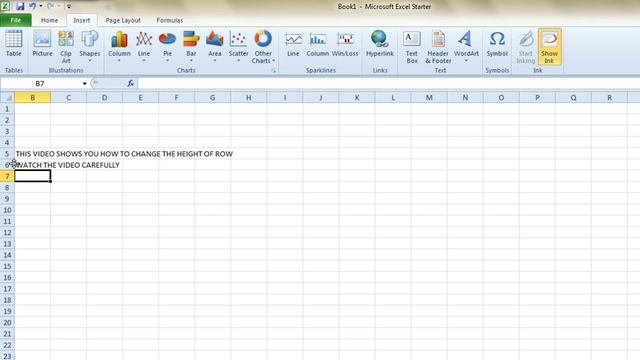Click the Name Box showing B7
Viewport: 640px width, 360px height.
(x=40, y=84)
